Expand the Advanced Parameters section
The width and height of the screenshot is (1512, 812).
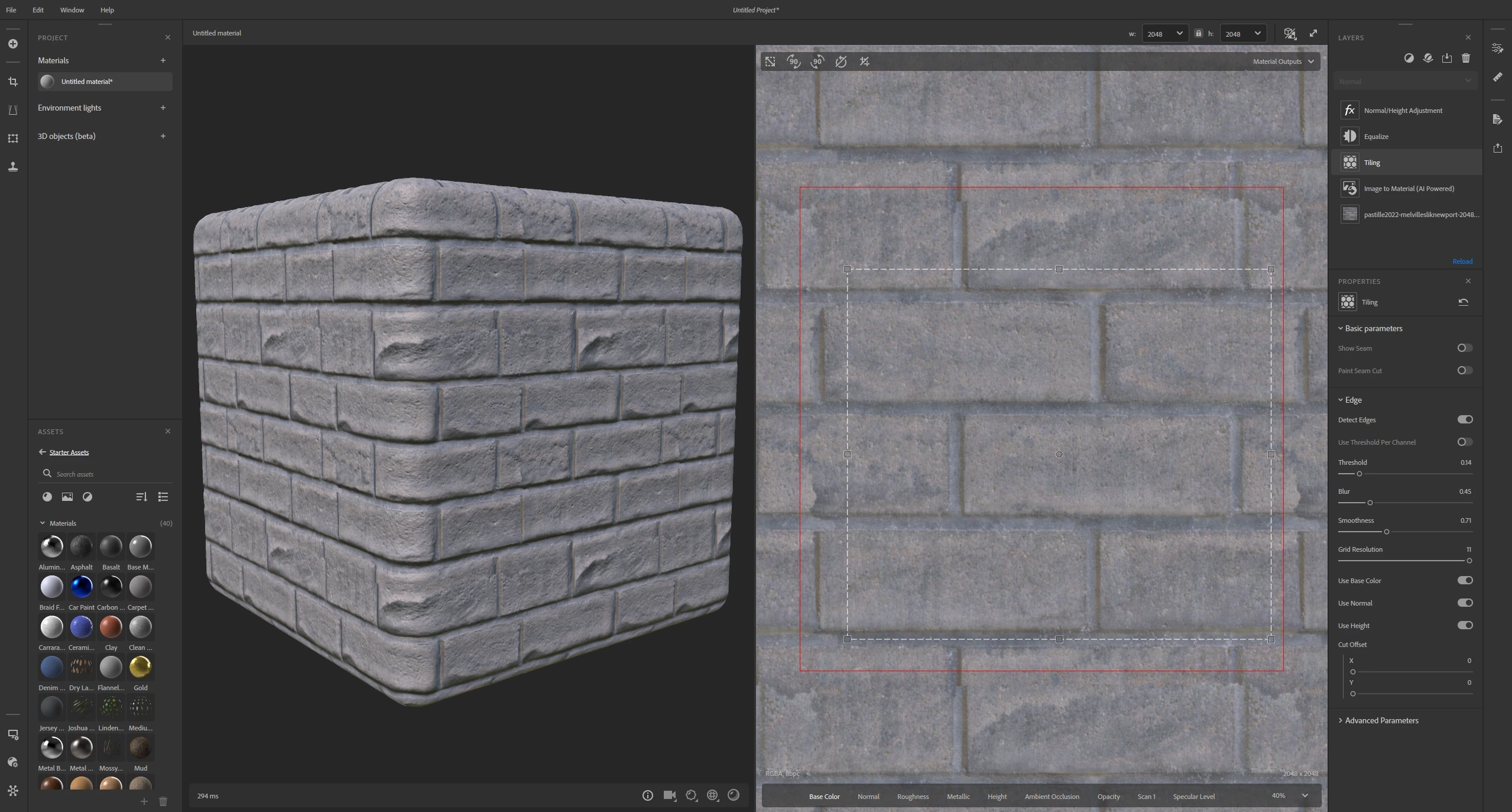1381,720
